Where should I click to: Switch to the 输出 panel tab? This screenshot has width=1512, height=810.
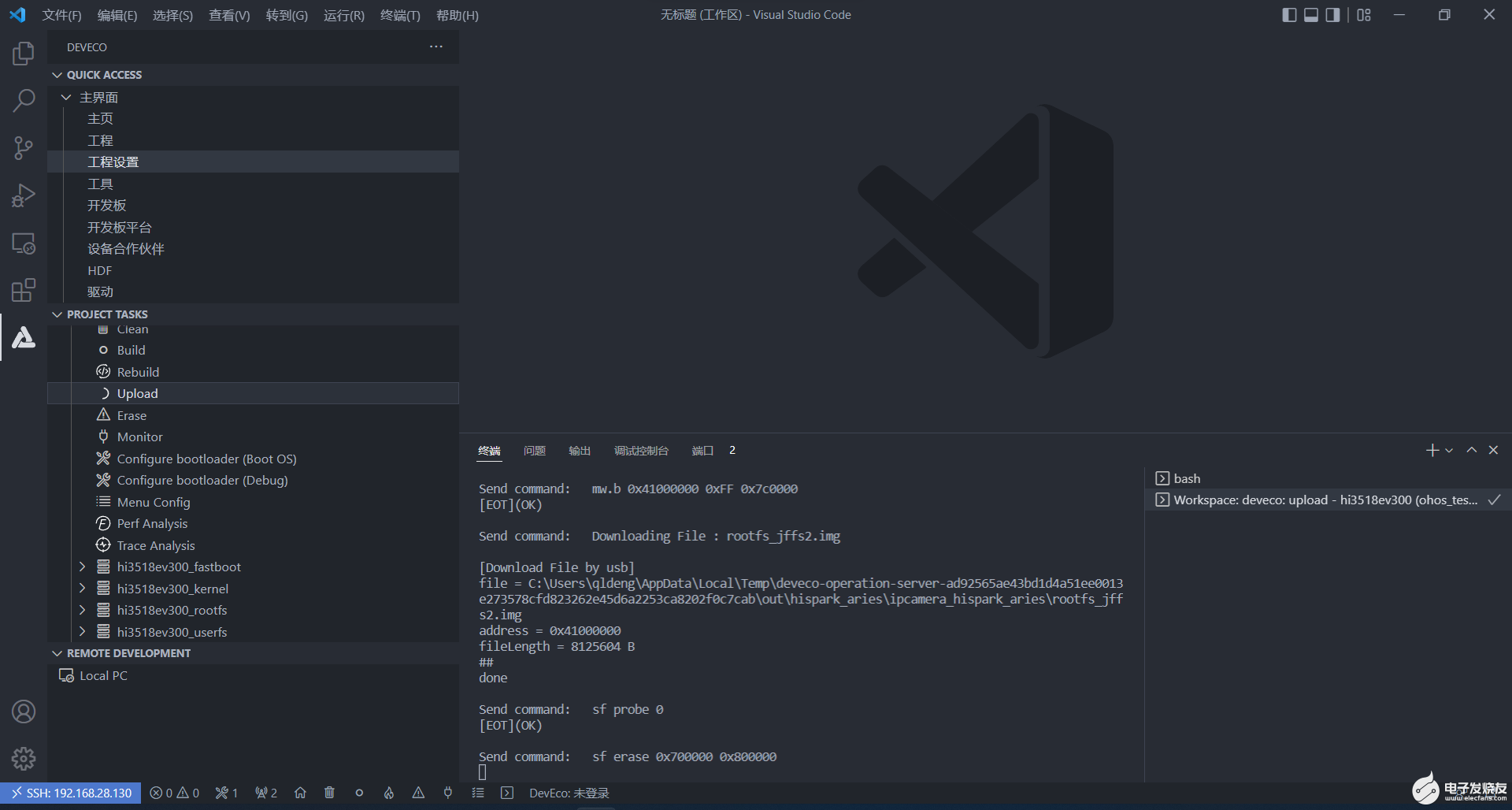pos(580,451)
